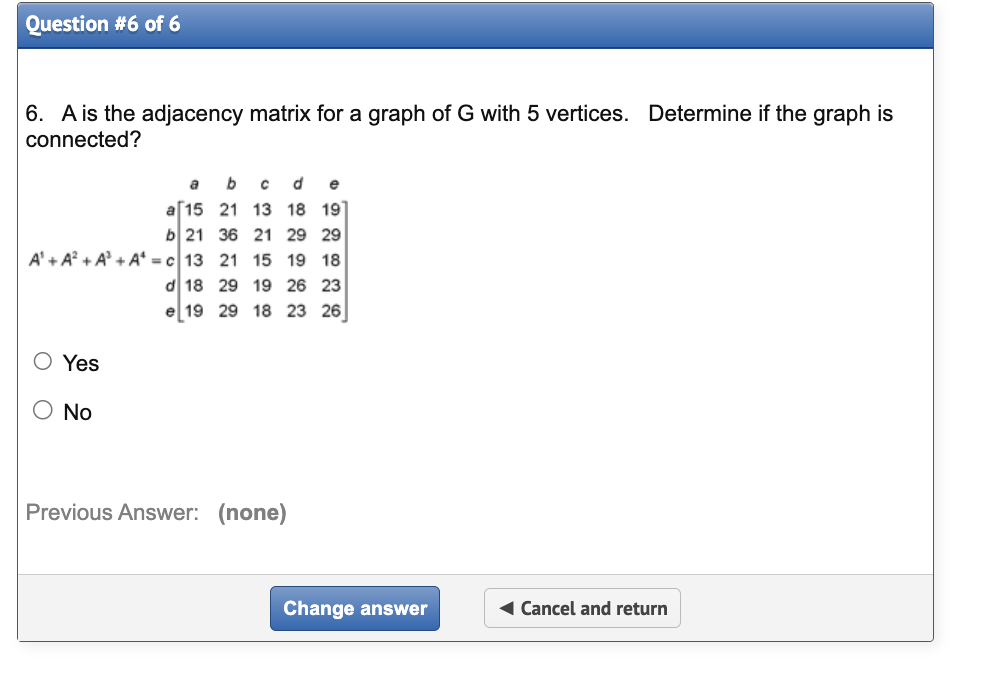Click the matrix row label b

click(169, 237)
